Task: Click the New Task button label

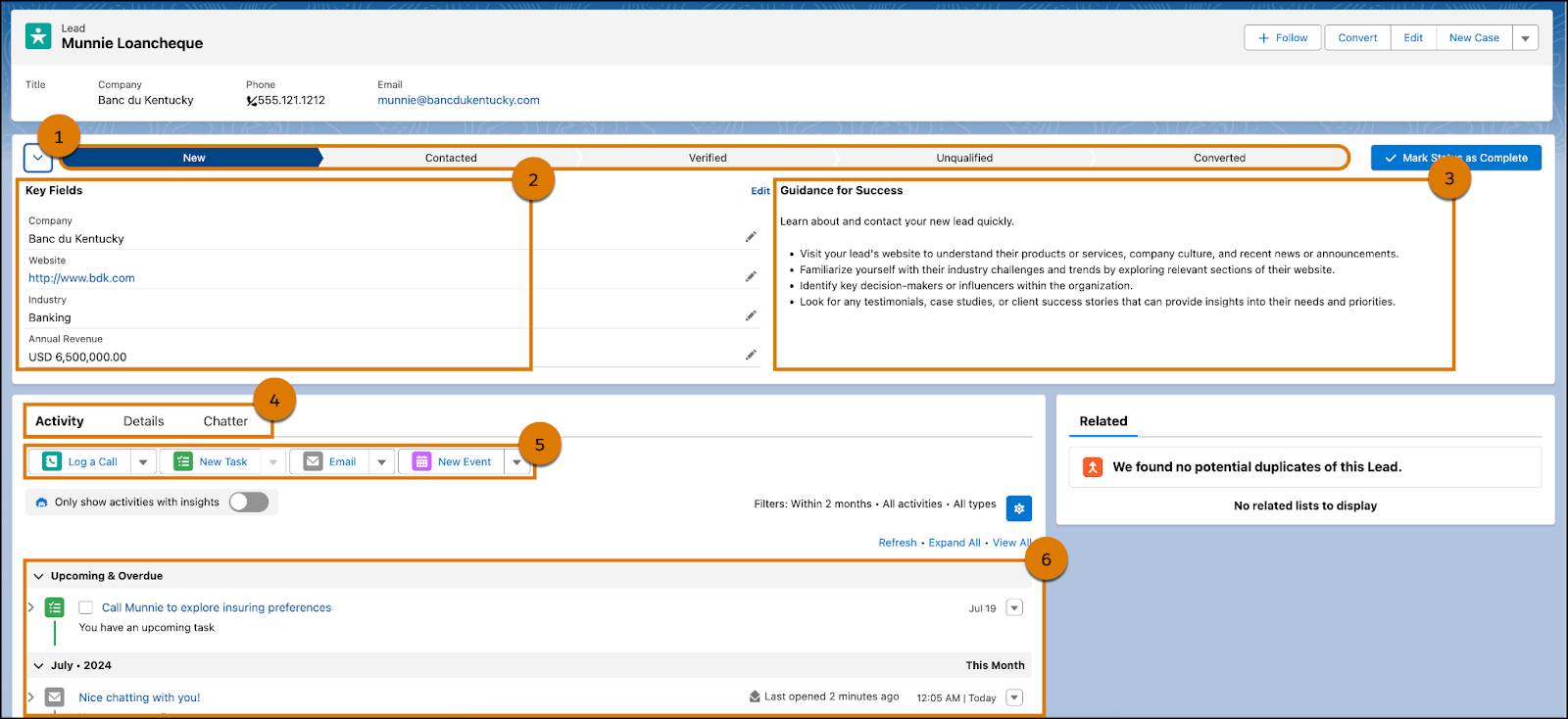Action: (x=223, y=461)
